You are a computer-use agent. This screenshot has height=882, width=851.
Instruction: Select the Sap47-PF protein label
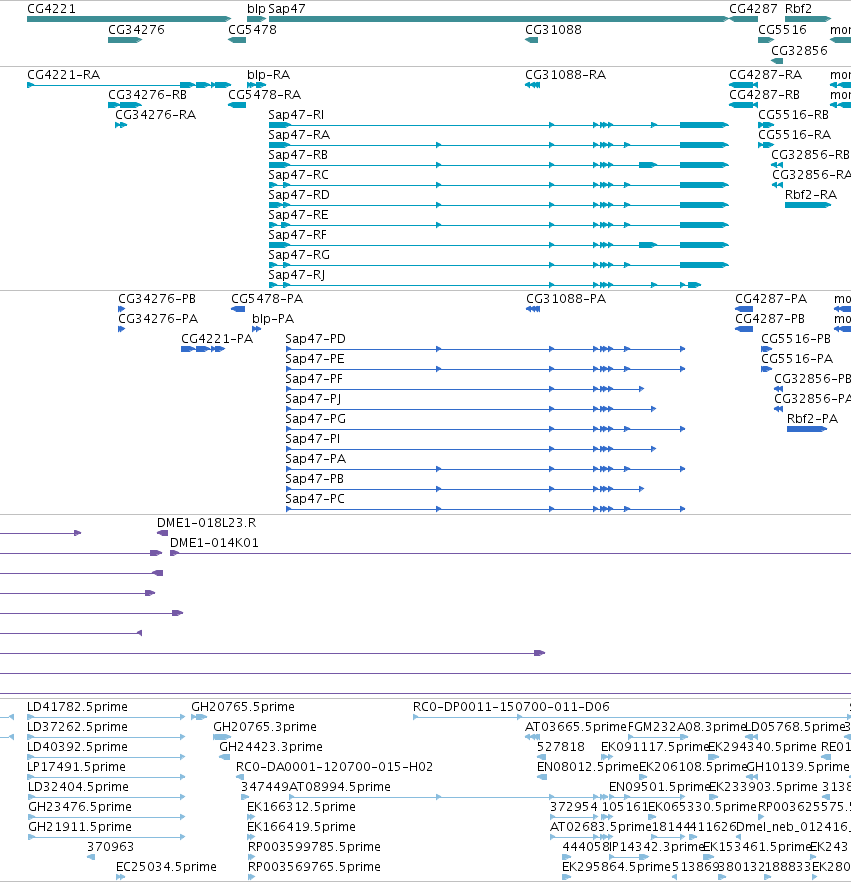click(314, 379)
